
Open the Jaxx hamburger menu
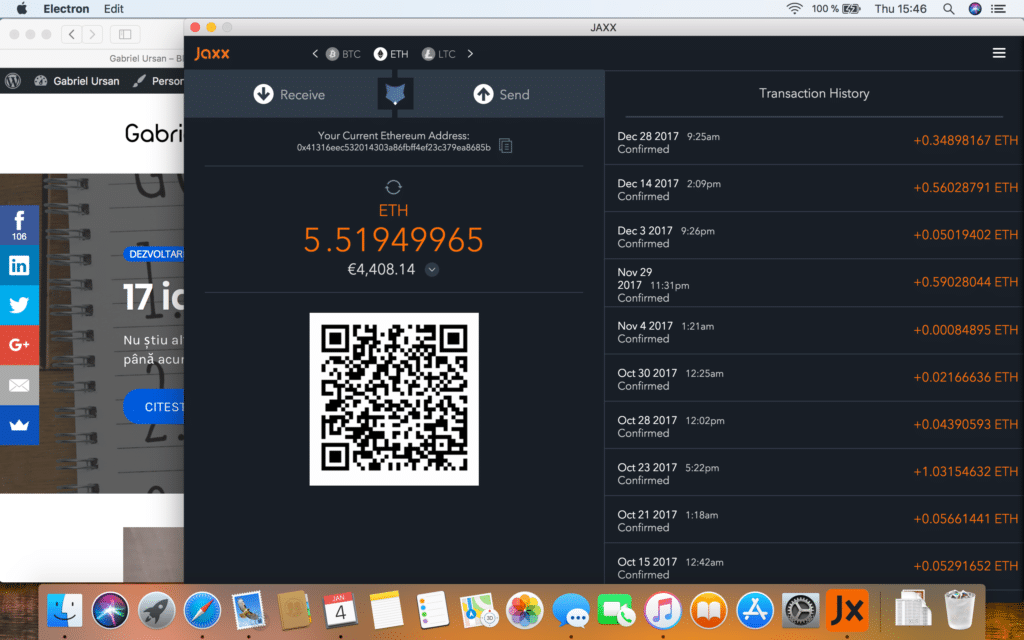[x=999, y=53]
